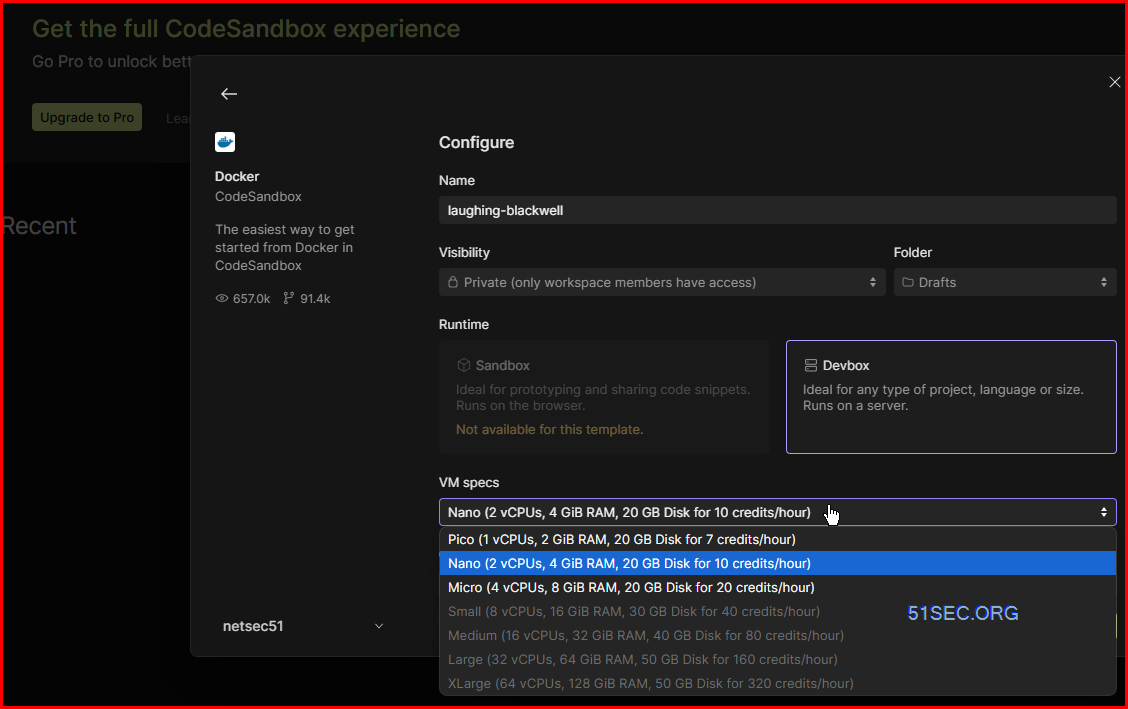
Task: Click the Devbox server icon
Action: (811, 365)
